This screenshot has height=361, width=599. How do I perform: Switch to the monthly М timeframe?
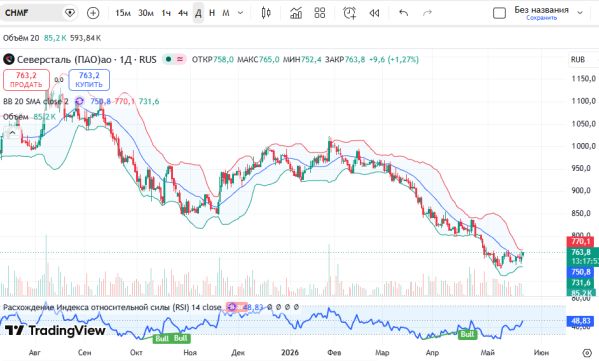tap(226, 13)
